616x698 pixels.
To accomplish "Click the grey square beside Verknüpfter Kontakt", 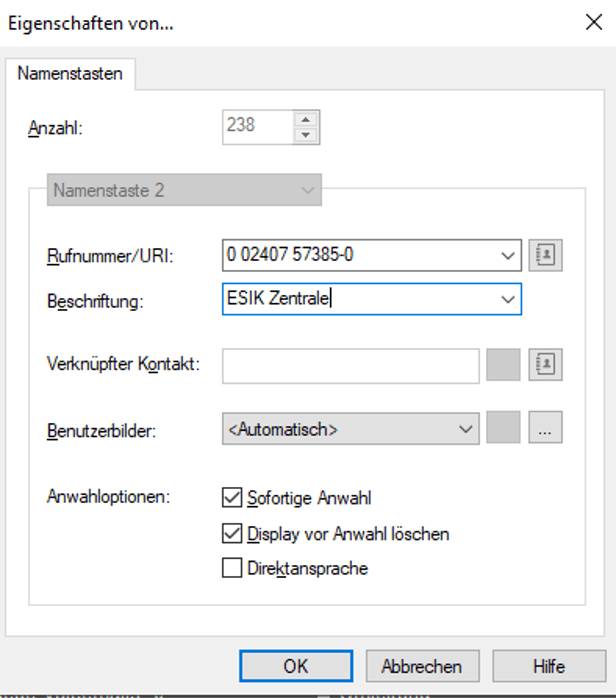I will click(503, 365).
